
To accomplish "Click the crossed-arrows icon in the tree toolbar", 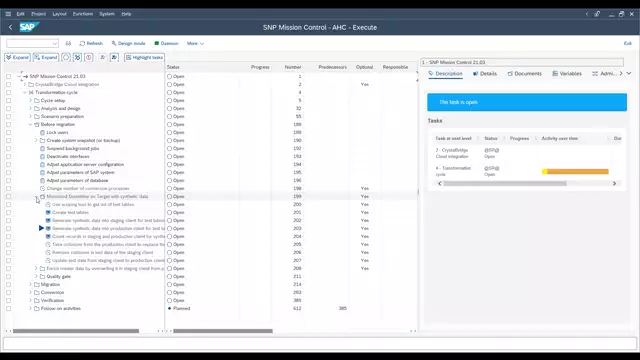I will tap(78, 58).
